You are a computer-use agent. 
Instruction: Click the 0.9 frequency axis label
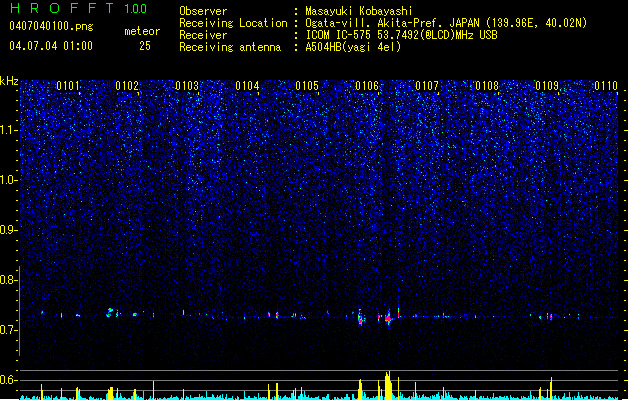(8, 230)
